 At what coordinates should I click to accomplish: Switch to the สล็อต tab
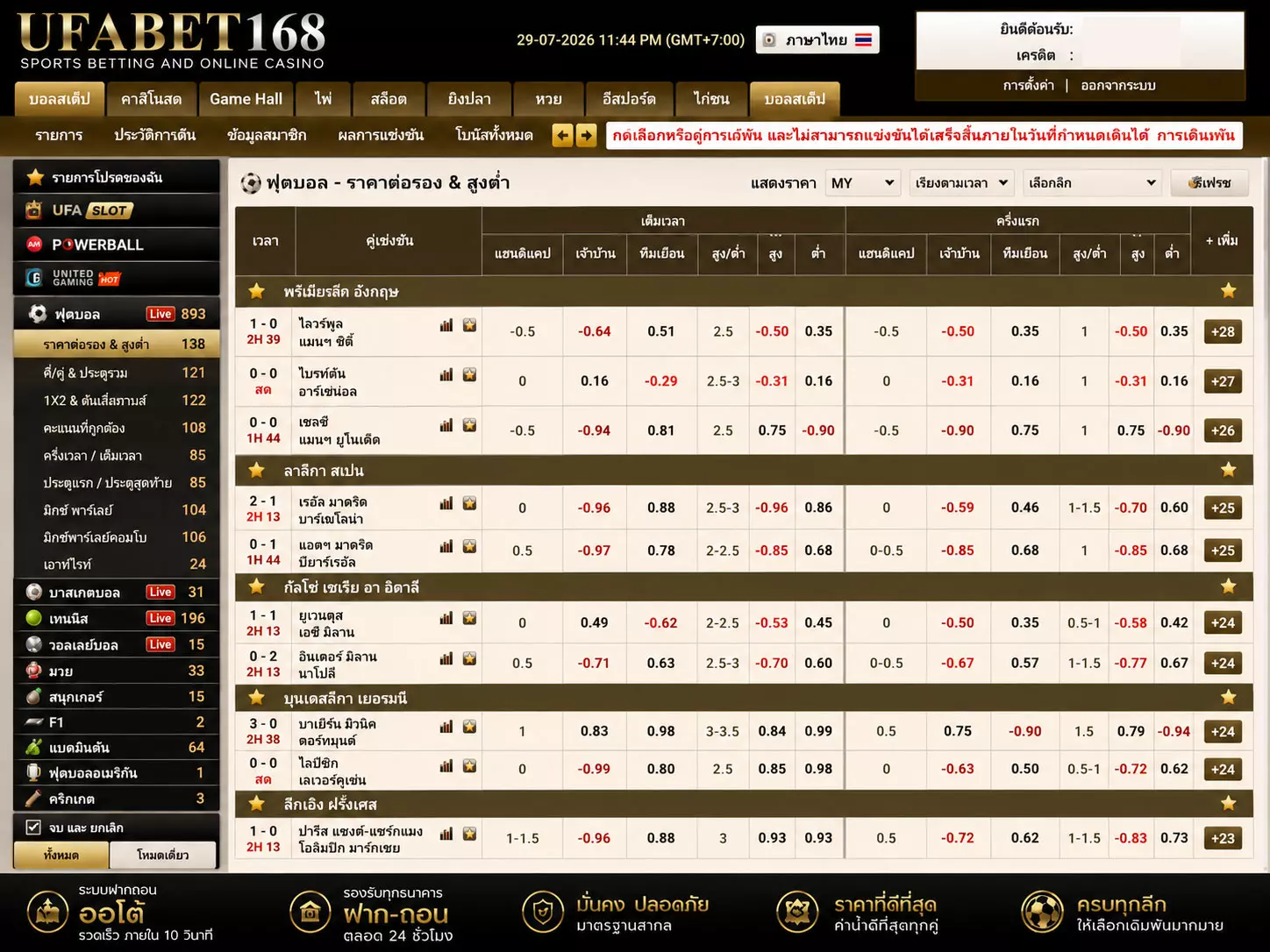[389, 99]
